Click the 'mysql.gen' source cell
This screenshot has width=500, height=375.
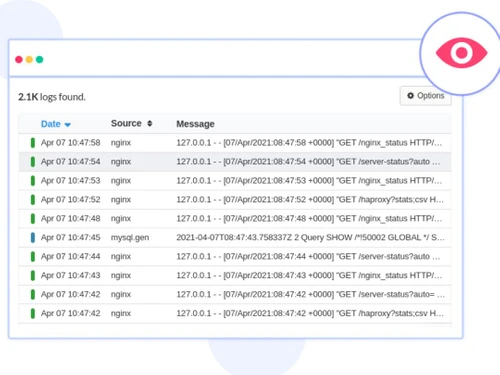130,238
